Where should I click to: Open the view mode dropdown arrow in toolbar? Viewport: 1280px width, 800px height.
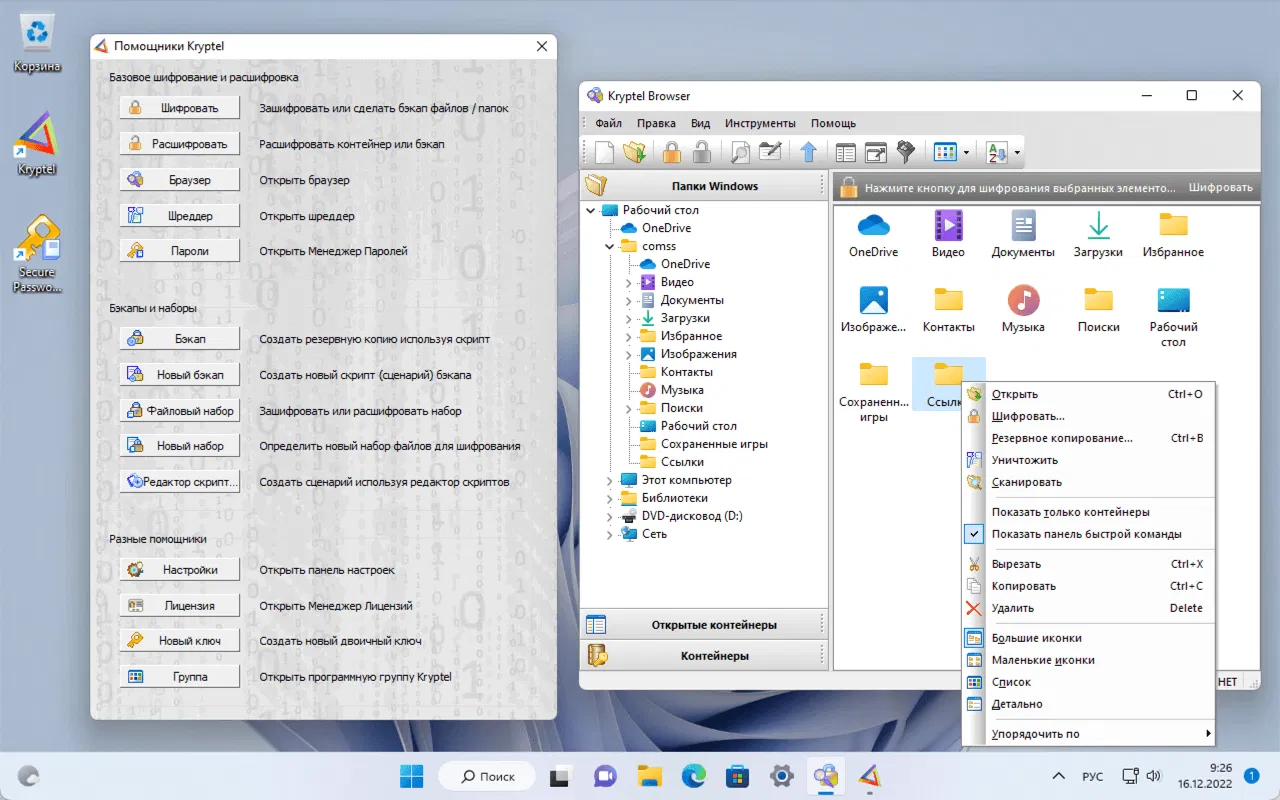[x=966, y=153]
